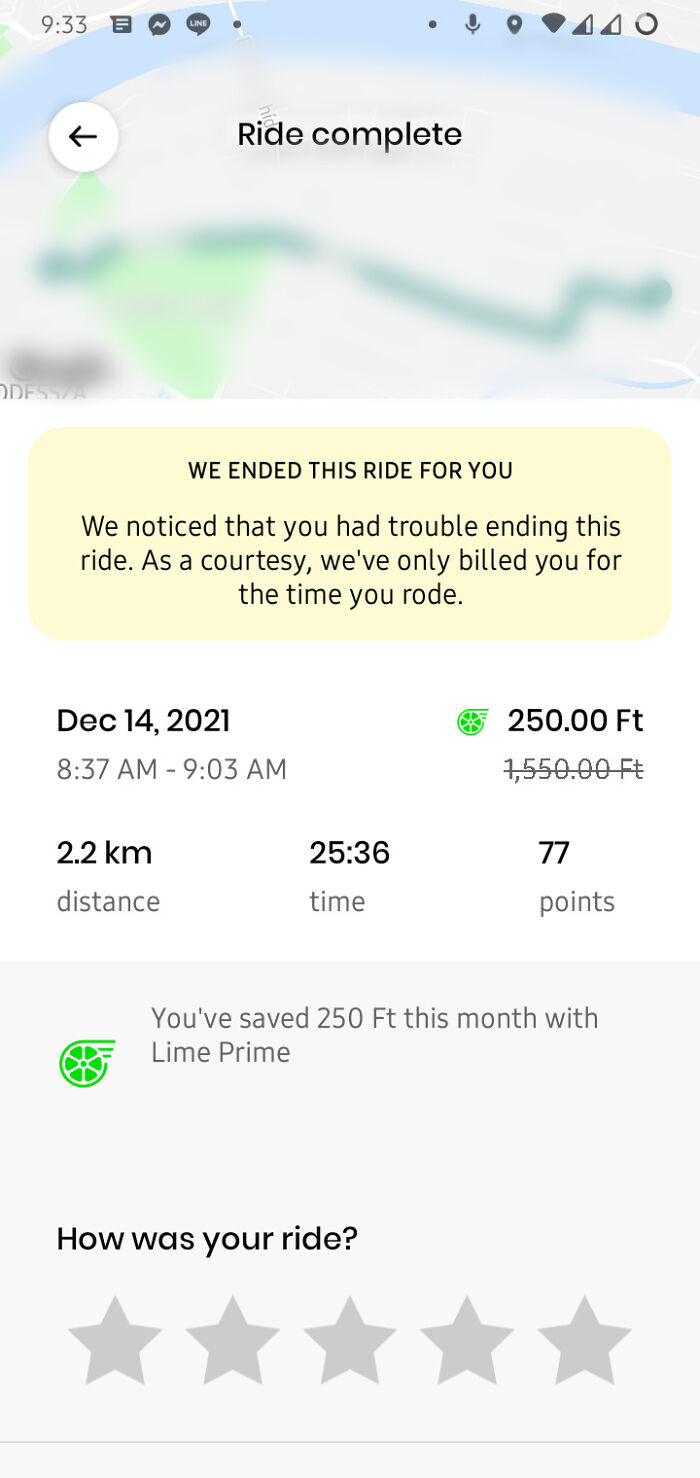This screenshot has width=700, height=1478.
Task: Click the discounted 250.00 Ft price
Action: [576, 720]
